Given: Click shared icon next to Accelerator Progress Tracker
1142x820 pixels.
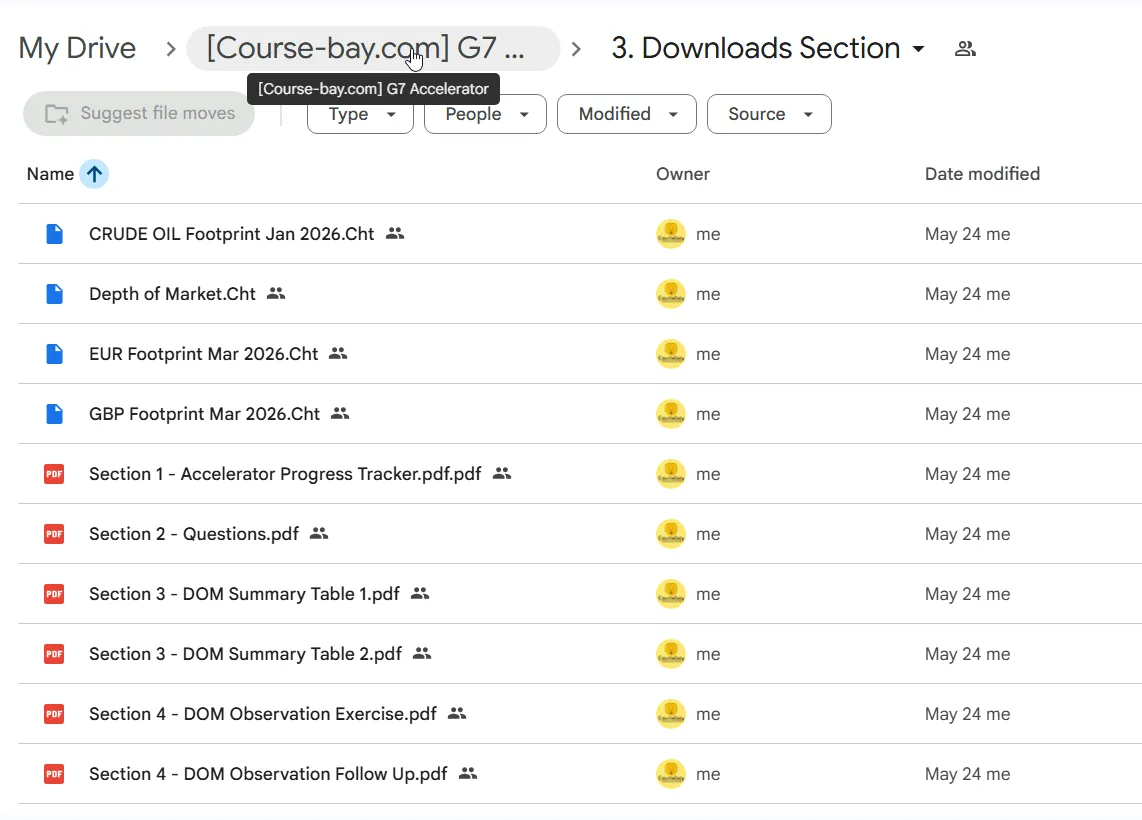Looking at the screenshot, I should point(502,473).
